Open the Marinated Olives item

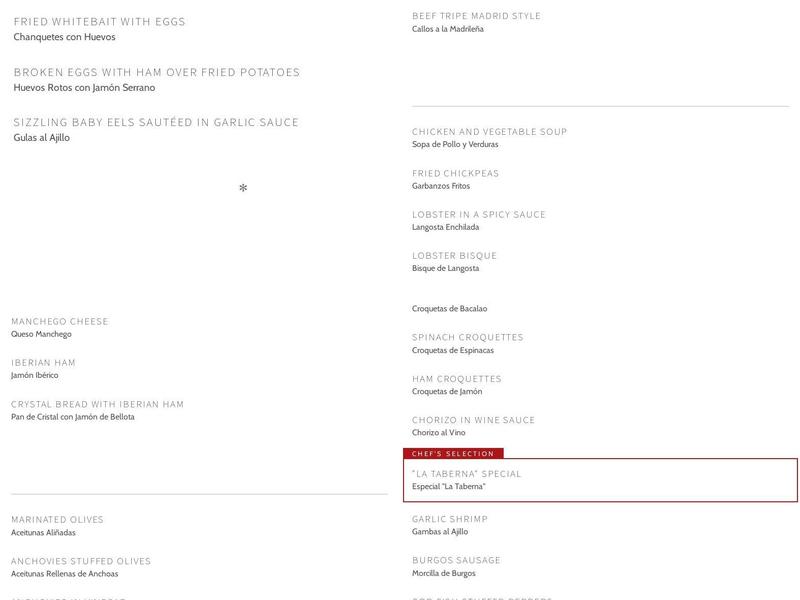pos(58,520)
